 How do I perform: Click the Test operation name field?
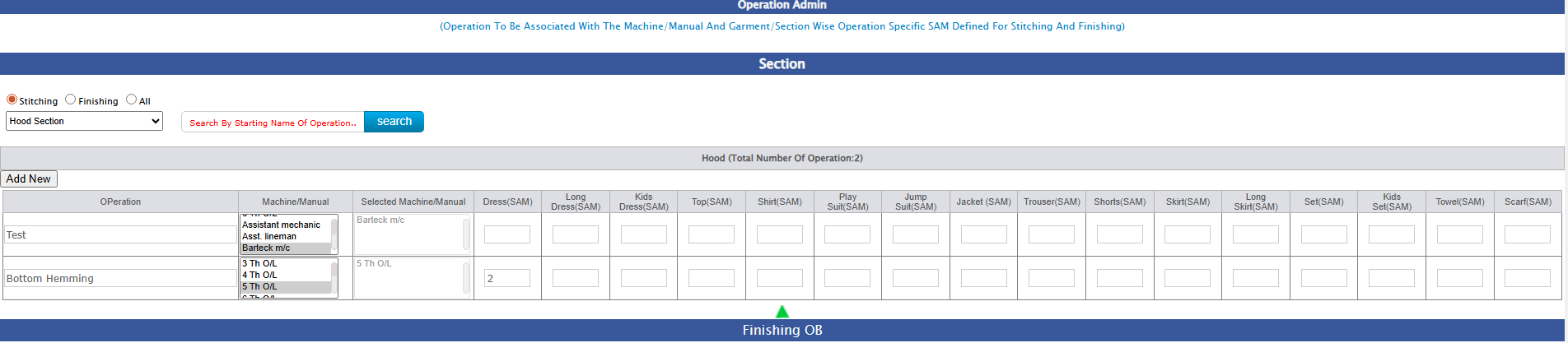(120, 234)
